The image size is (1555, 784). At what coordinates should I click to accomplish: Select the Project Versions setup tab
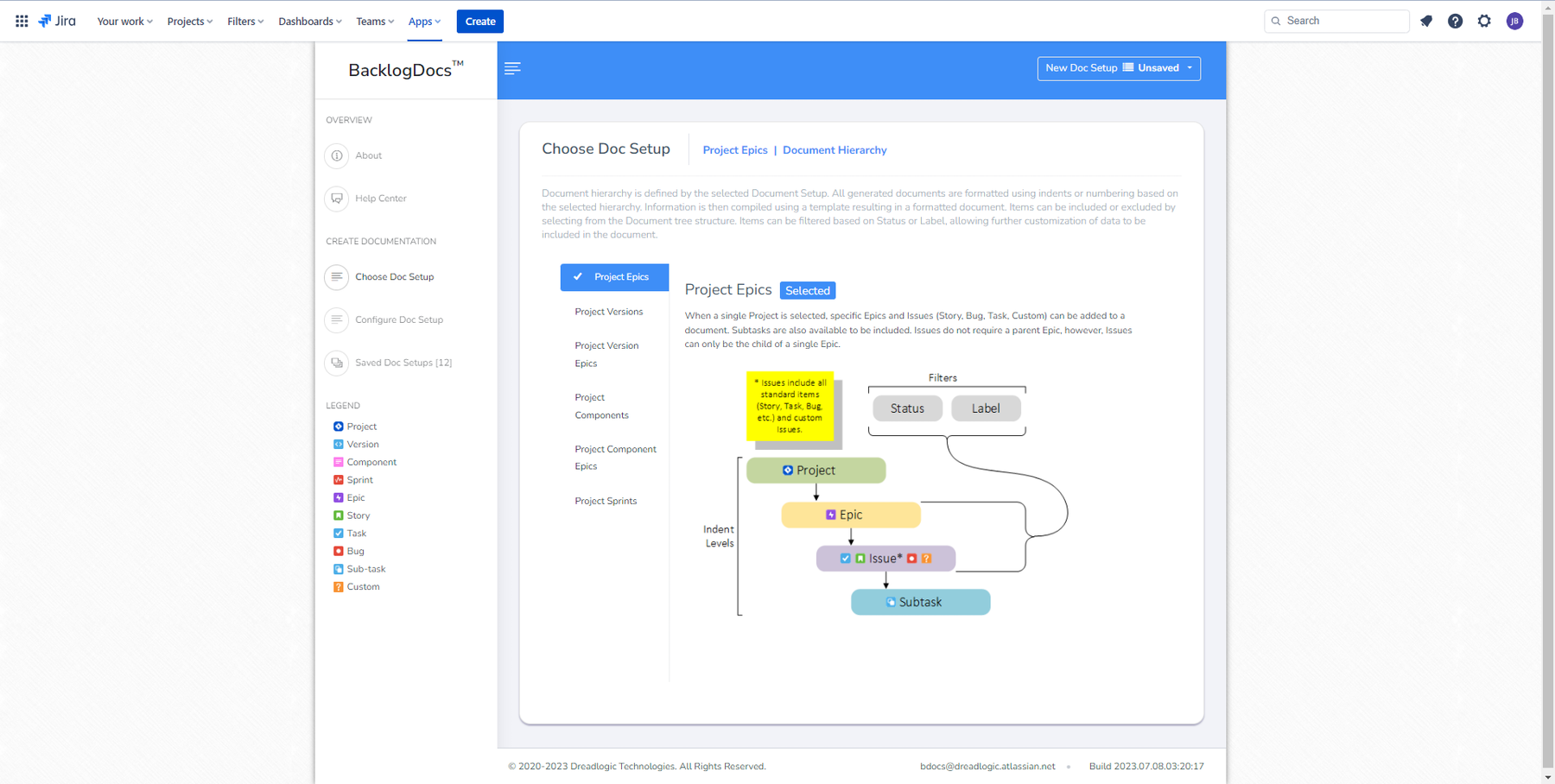(609, 312)
